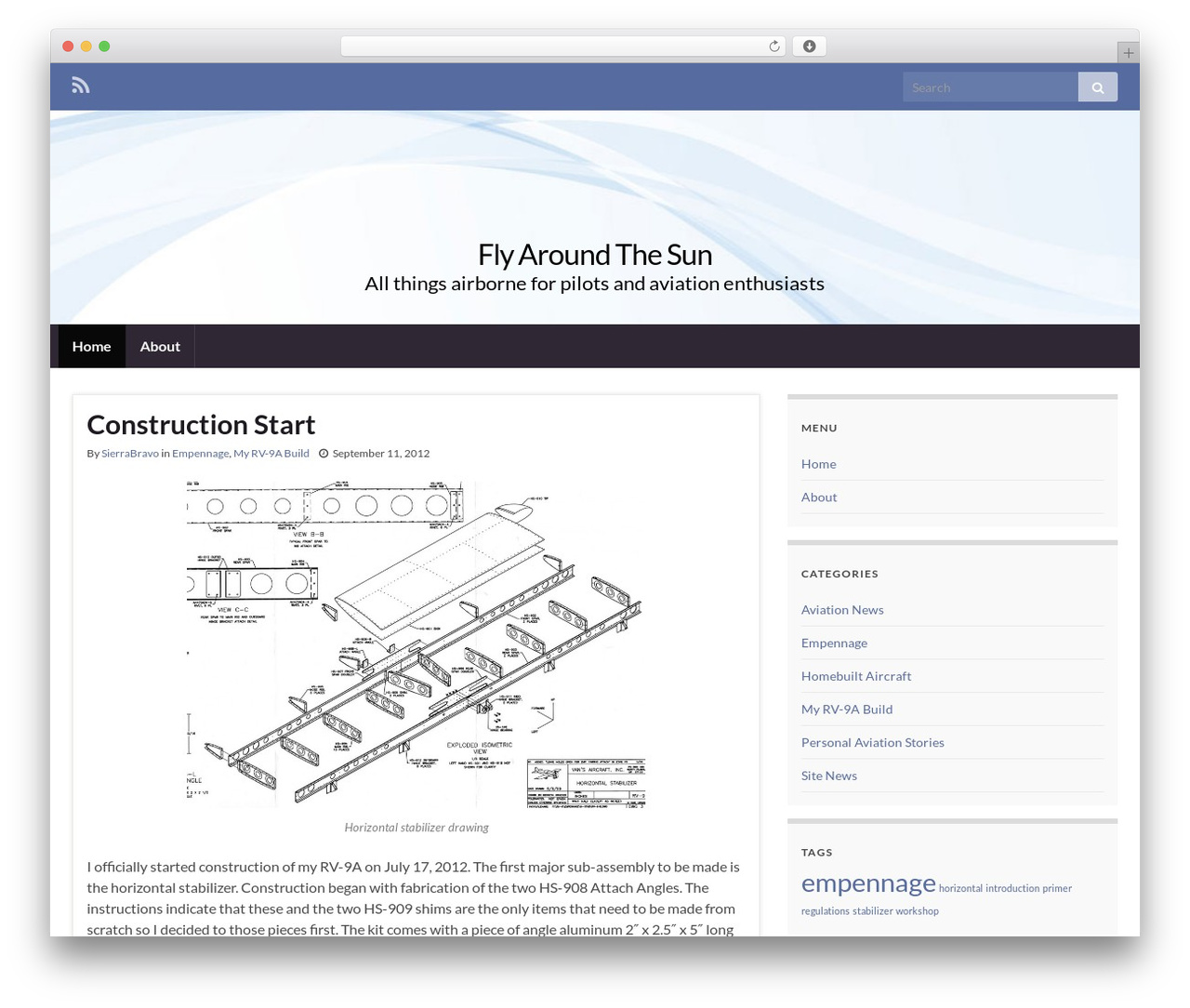The height and width of the screenshot is (1008, 1190).
Task: Open My RV-9A Build sidebar category
Action: point(847,710)
